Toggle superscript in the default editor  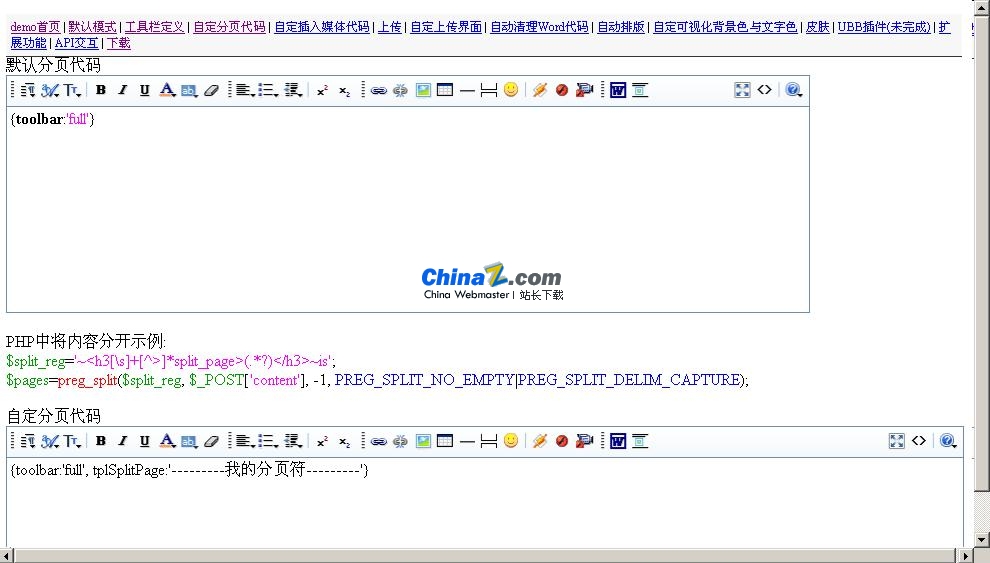click(x=322, y=90)
